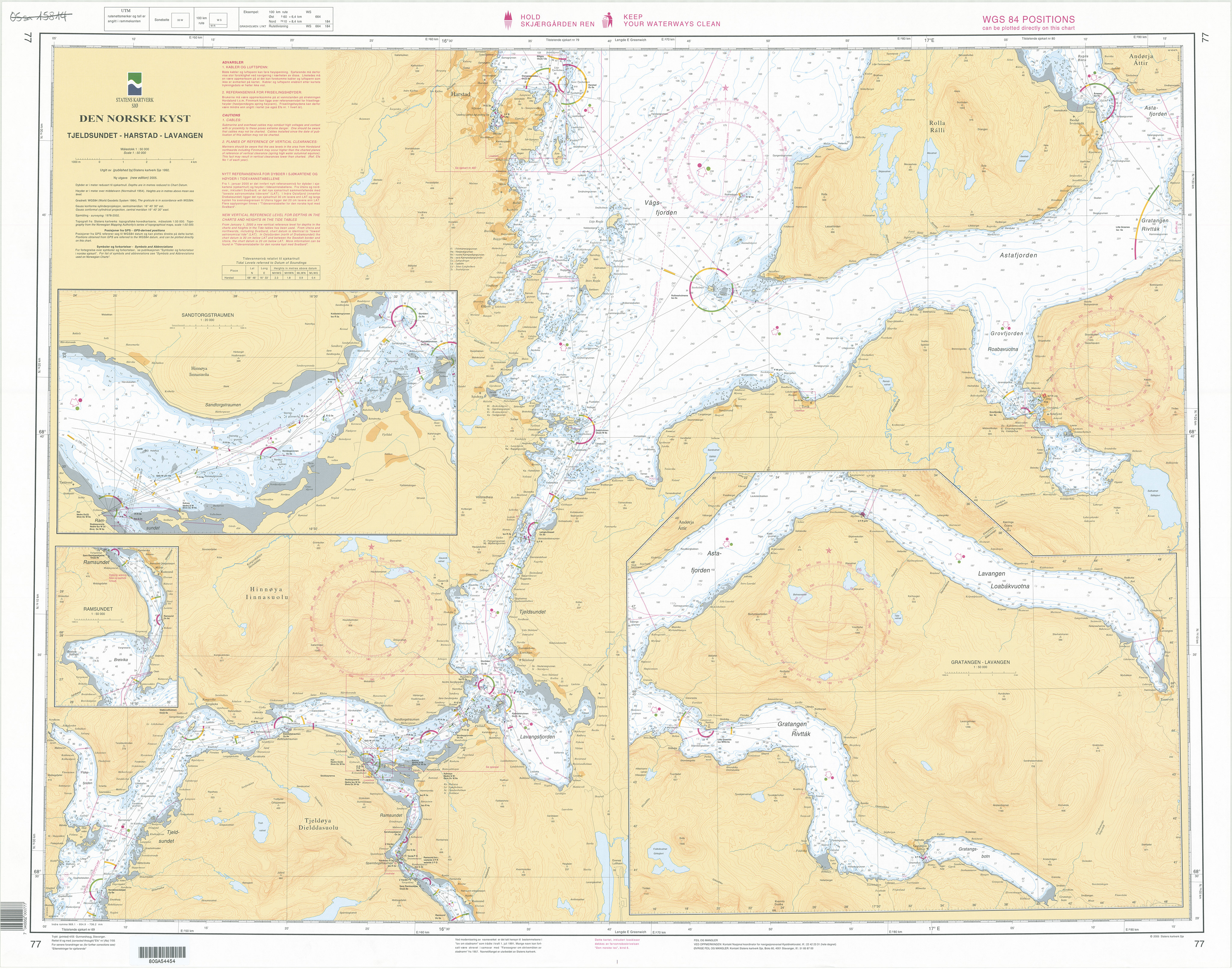Viewport: 1232px width, 969px height.
Task: Click the Sandtorgstraumen inset map title
Action: pyautogui.click(x=208, y=315)
